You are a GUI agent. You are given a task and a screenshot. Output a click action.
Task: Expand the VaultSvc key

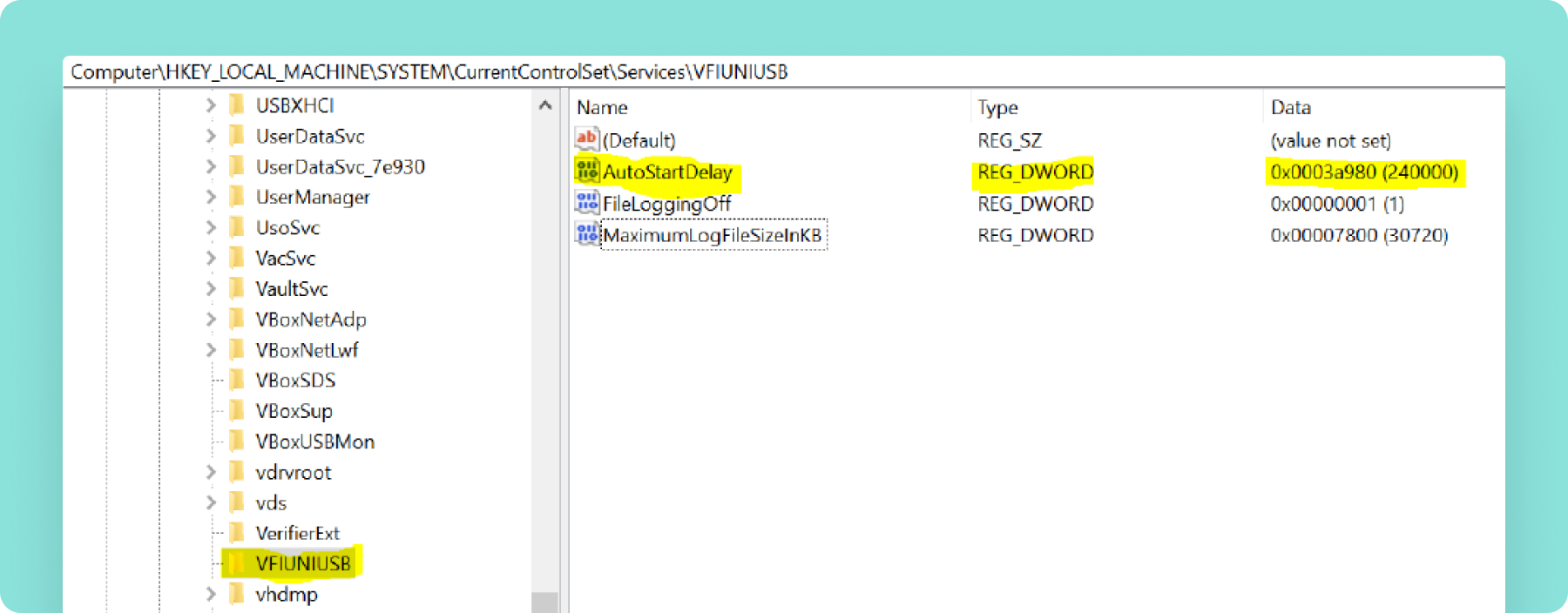(x=211, y=288)
